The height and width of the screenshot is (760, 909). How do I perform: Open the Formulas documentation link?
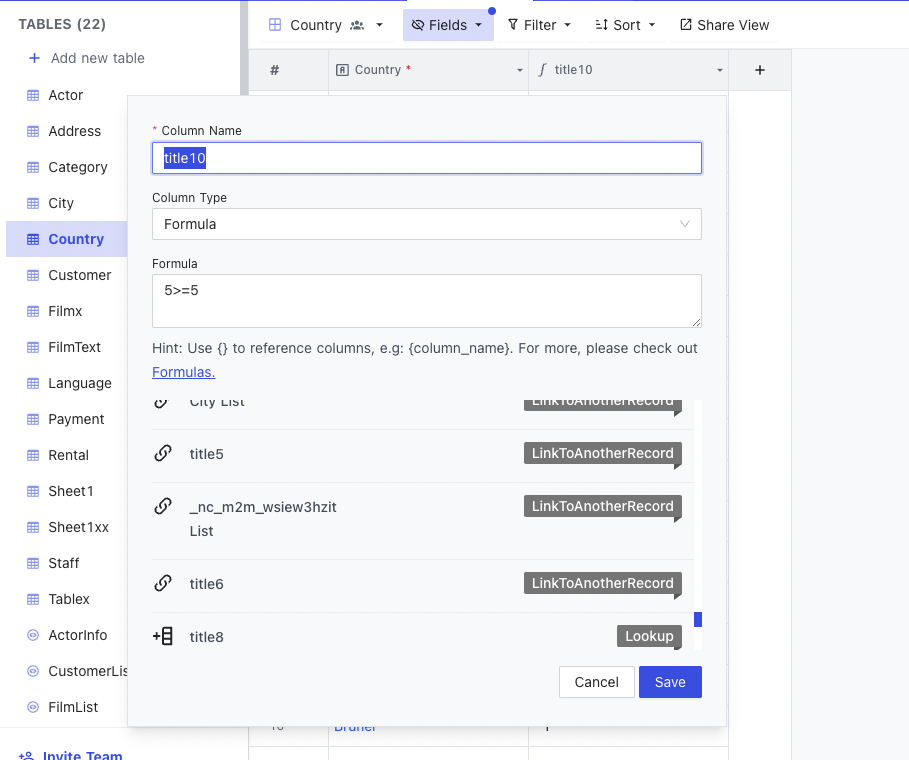pyautogui.click(x=183, y=371)
